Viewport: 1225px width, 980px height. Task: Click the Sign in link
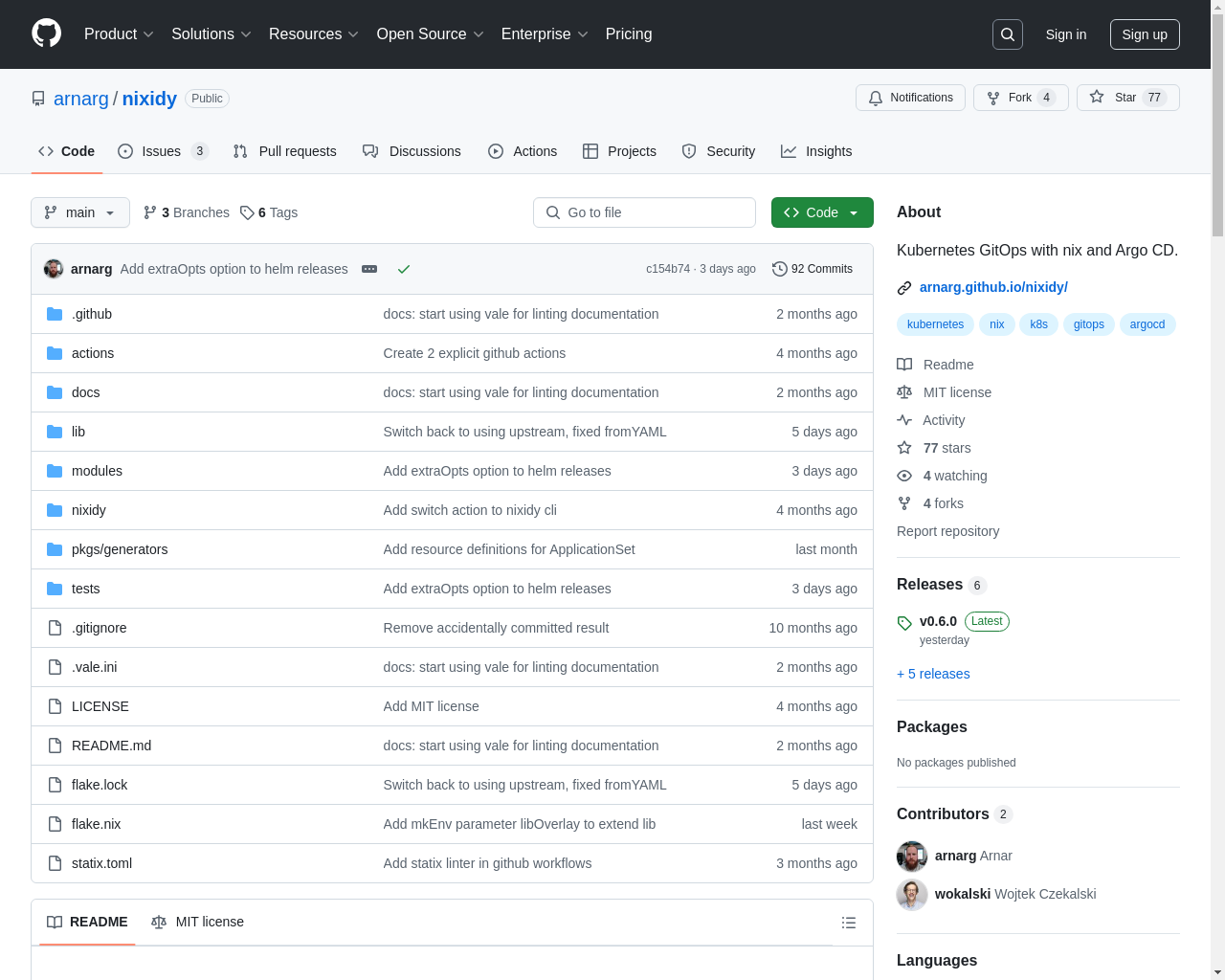tap(1066, 34)
